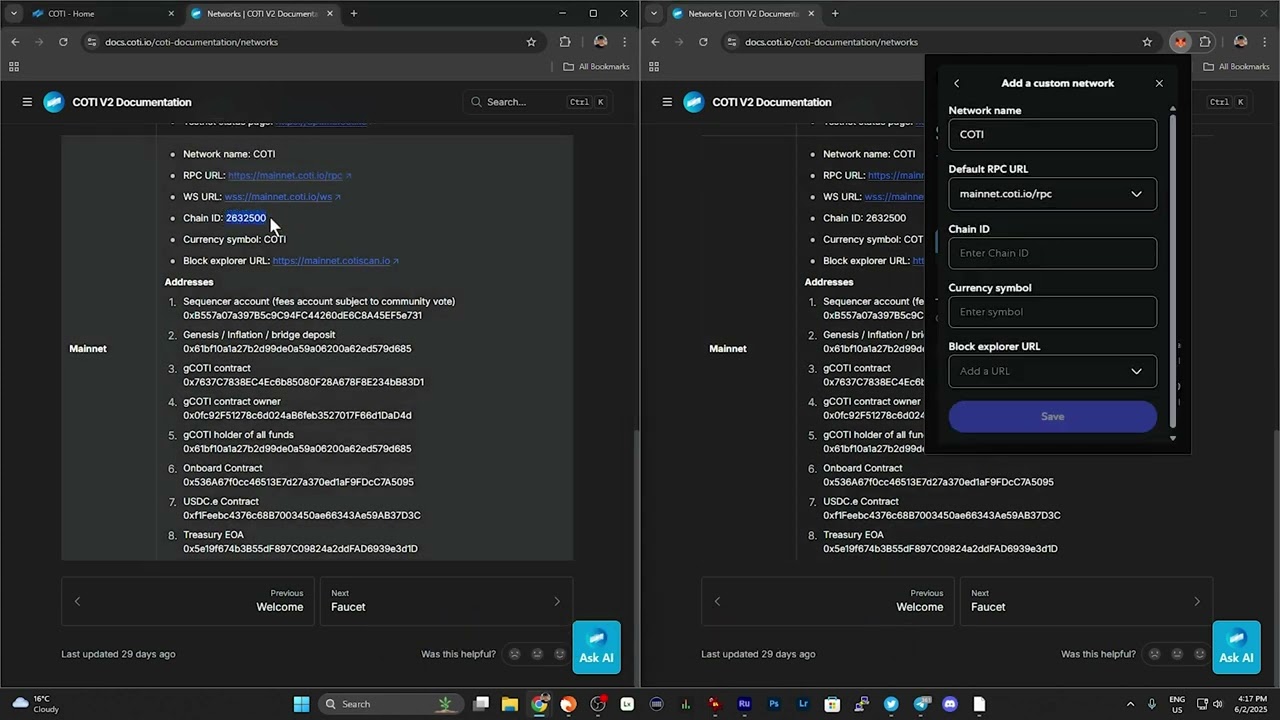
Task: Go back in the left browser window
Action: tap(15, 42)
